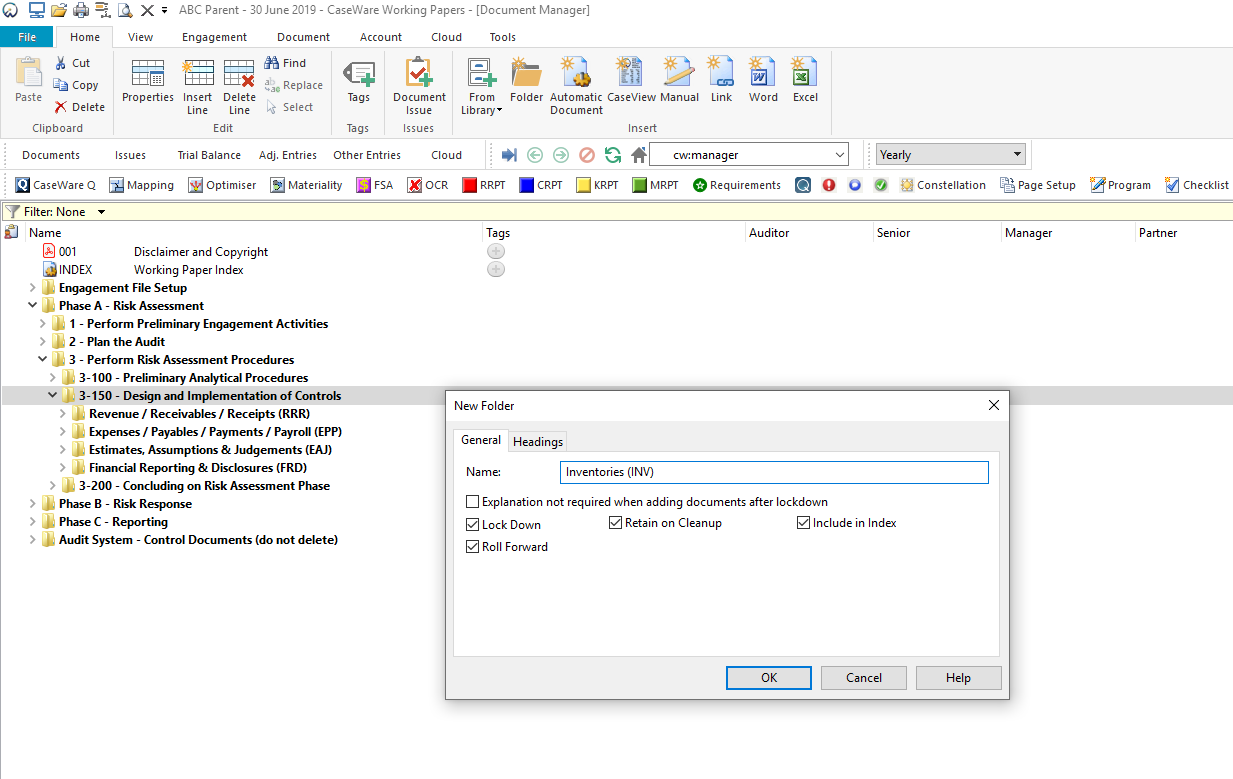The image size is (1233, 779).
Task: Expand Phase B - Risk Response folder
Action: (33, 504)
